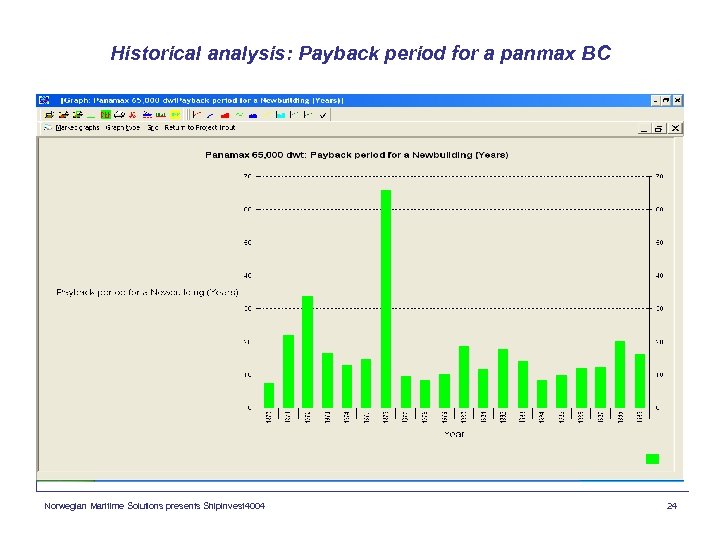
Task: Select the red area chart toolbar icon
Action: [225, 115]
